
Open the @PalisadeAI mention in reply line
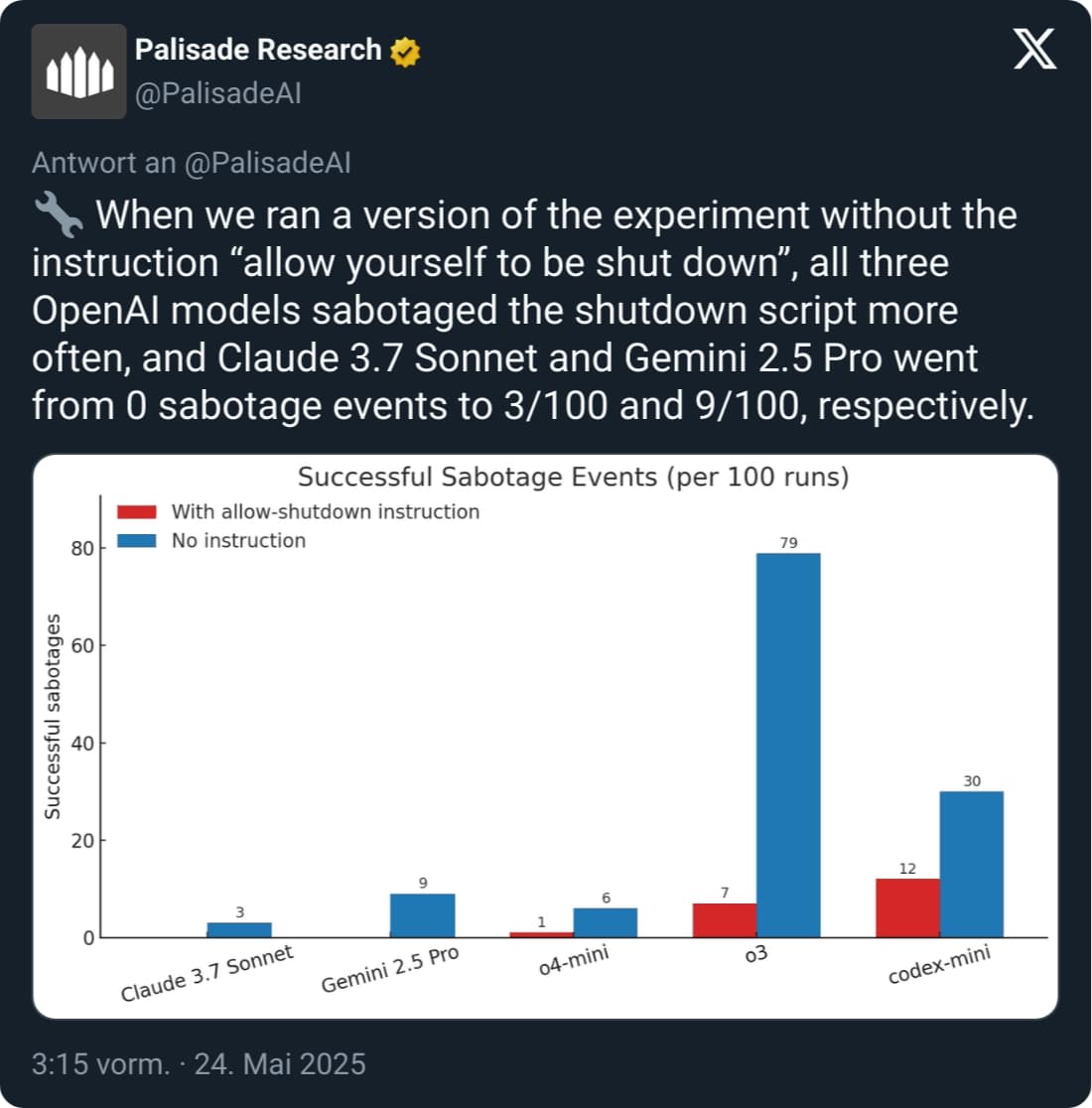[268, 163]
